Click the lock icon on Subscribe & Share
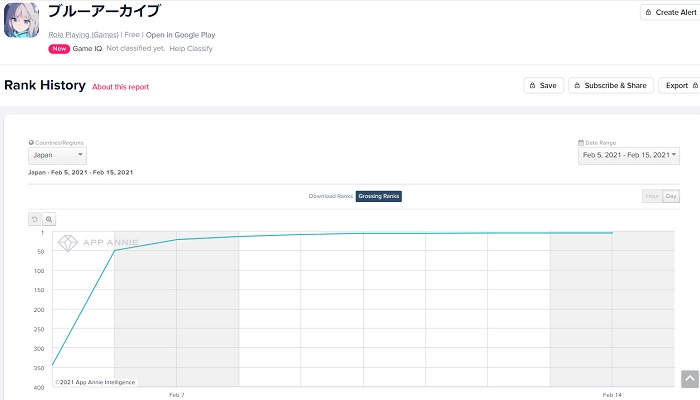700x400 pixels. tap(577, 85)
